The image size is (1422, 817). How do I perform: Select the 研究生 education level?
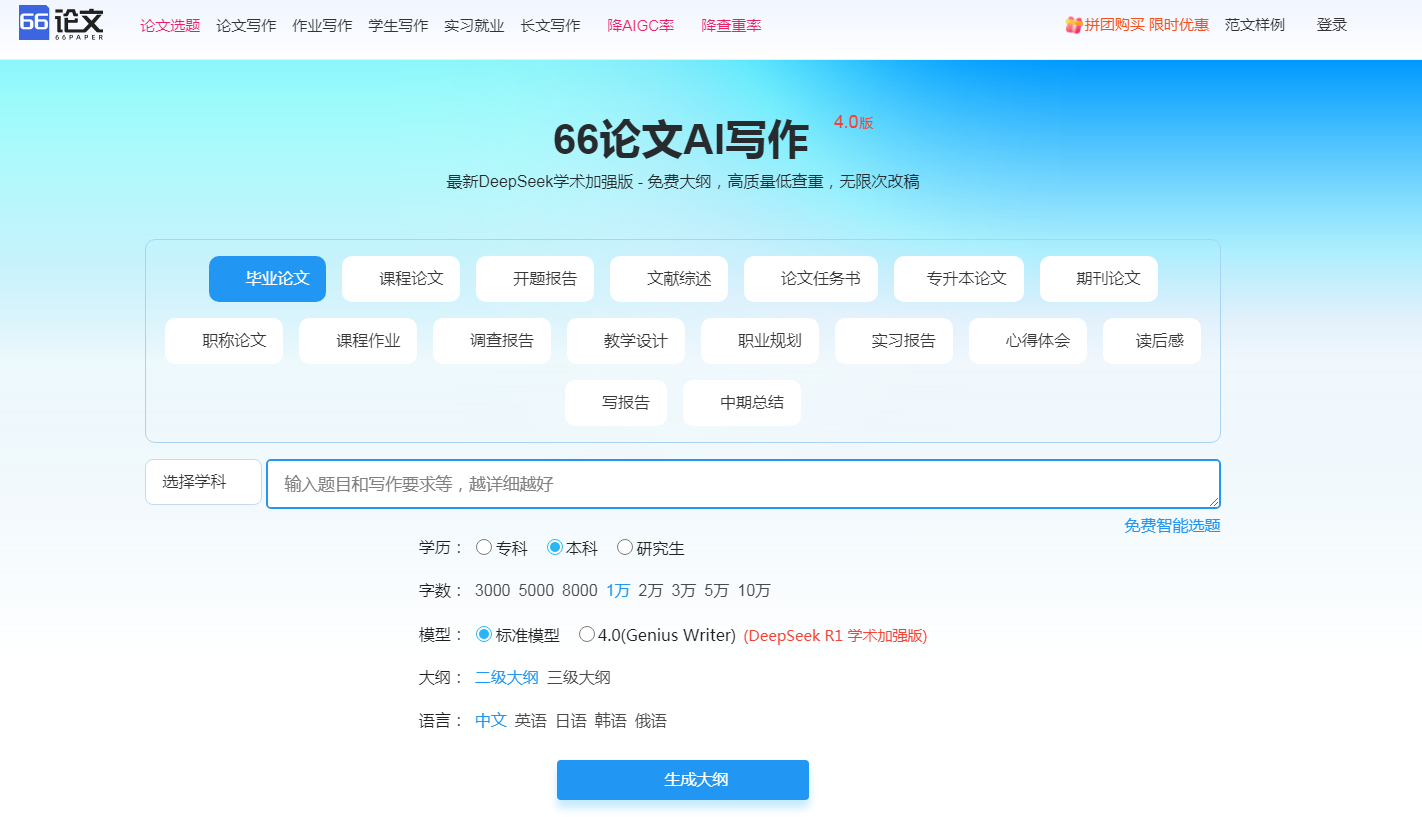[625, 547]
